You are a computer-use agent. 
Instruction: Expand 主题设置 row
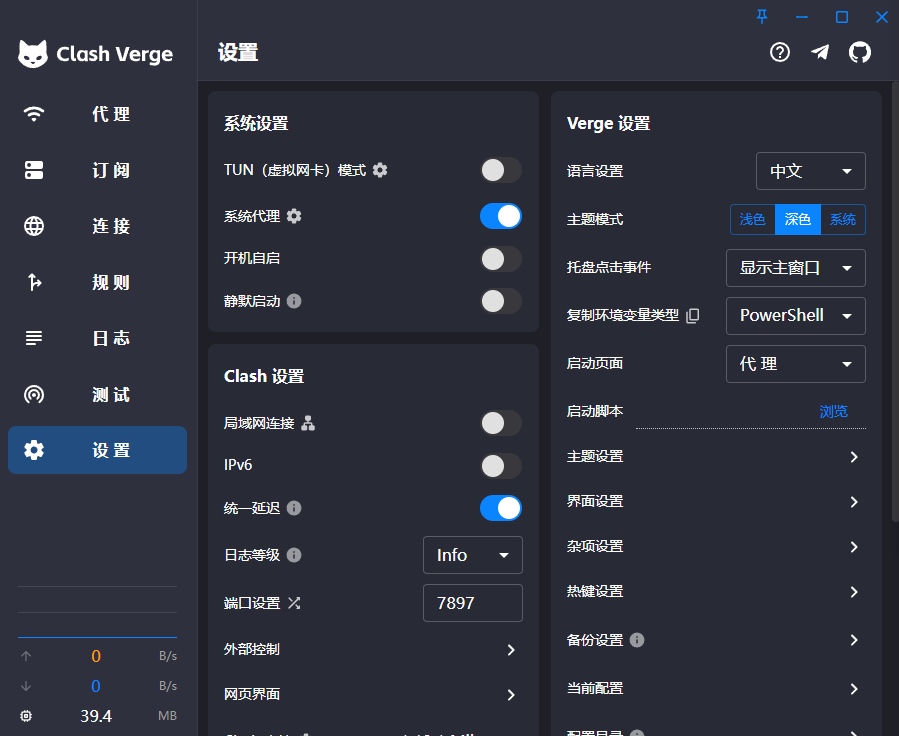click(716, 457)
